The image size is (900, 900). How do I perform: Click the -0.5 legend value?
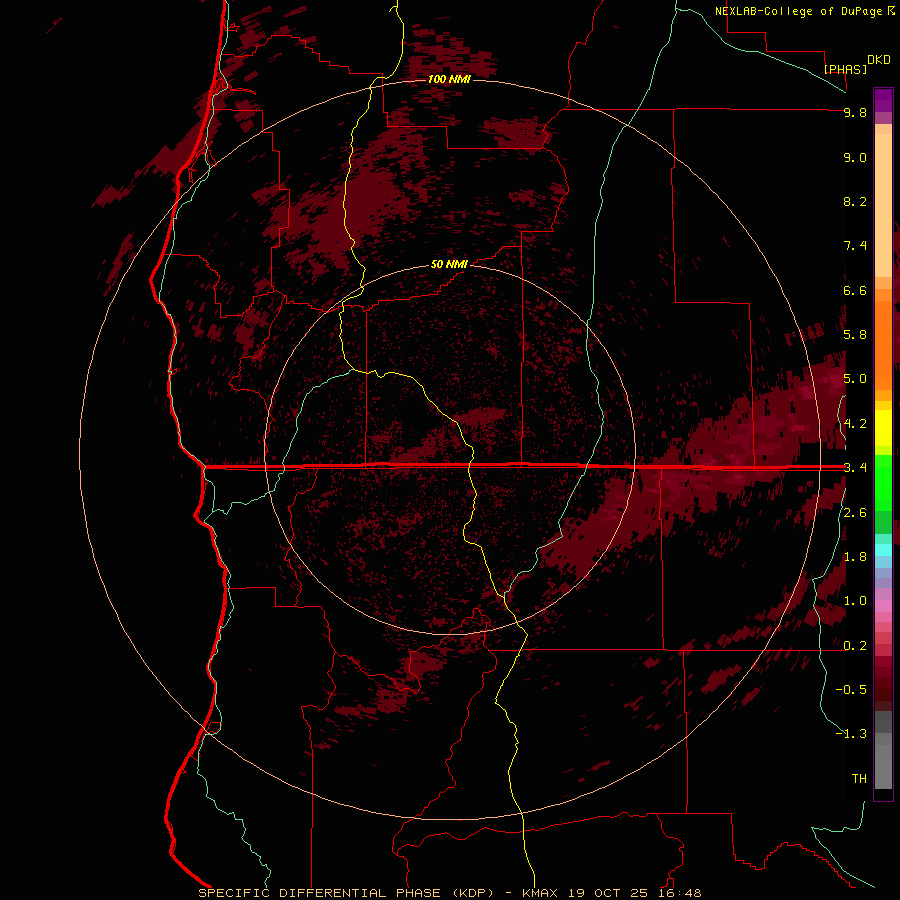tap(851, 690)
